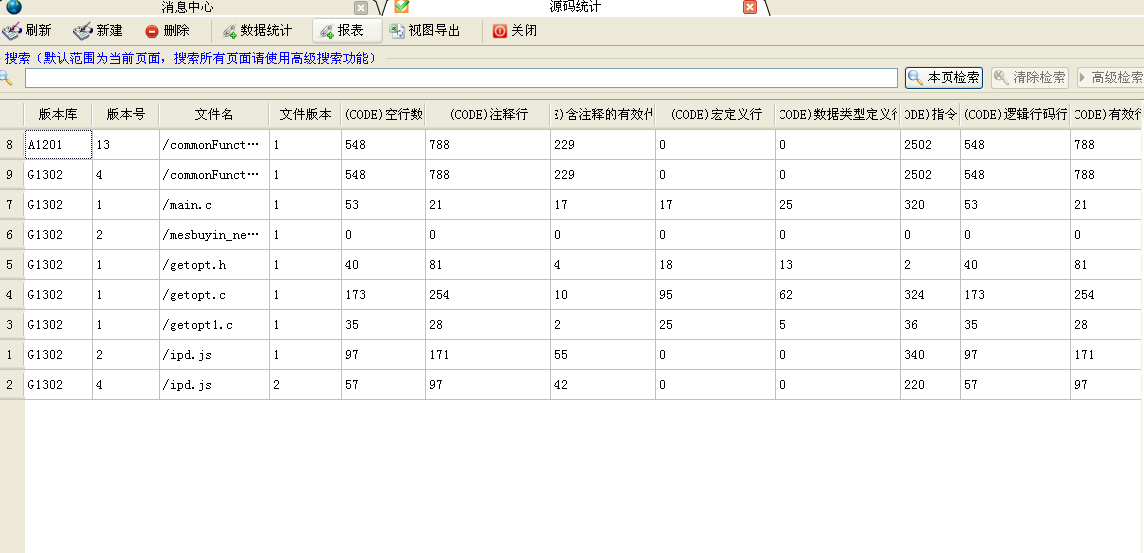This screenshot has width=1144, height=553.
Task: Click the 清除检索 clear search button
Action: [1029, 78]
